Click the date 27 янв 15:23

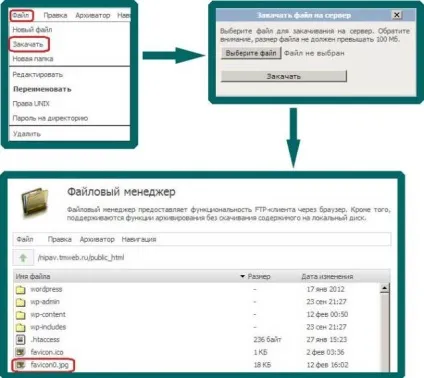[x=327, y=340]
